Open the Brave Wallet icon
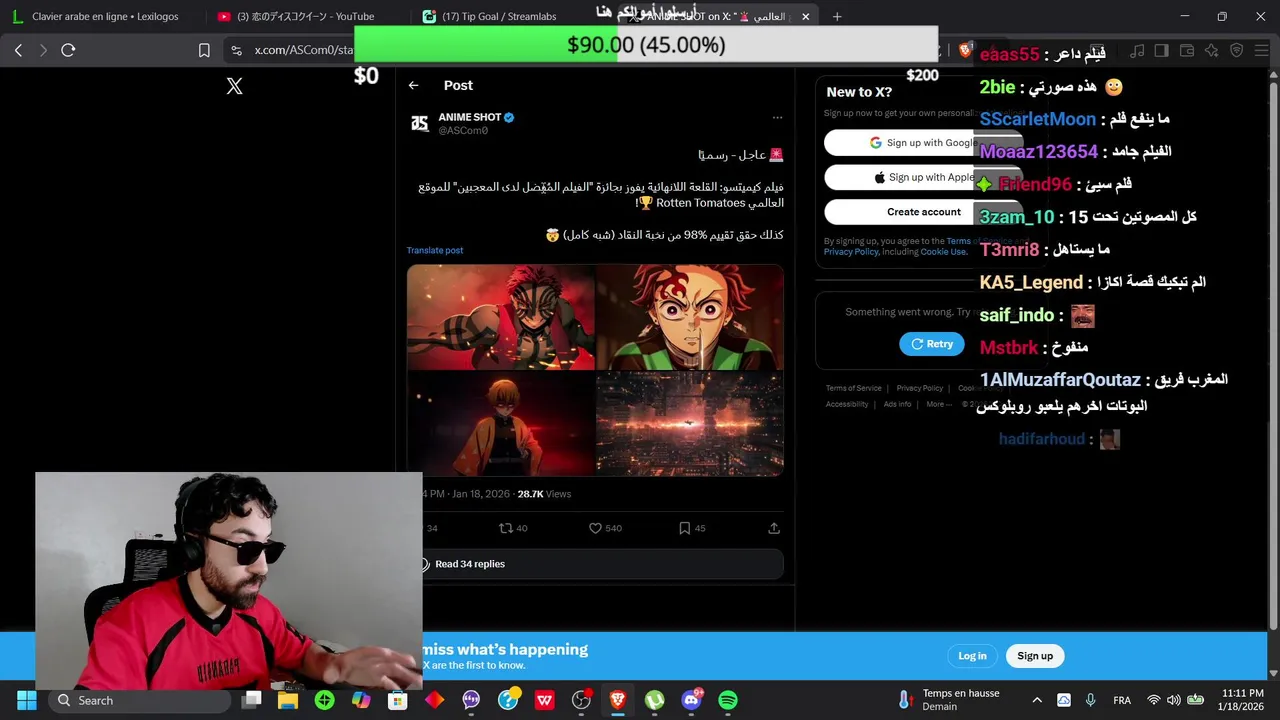This screenshot has height=720, width=1280. coord(1187,50)
